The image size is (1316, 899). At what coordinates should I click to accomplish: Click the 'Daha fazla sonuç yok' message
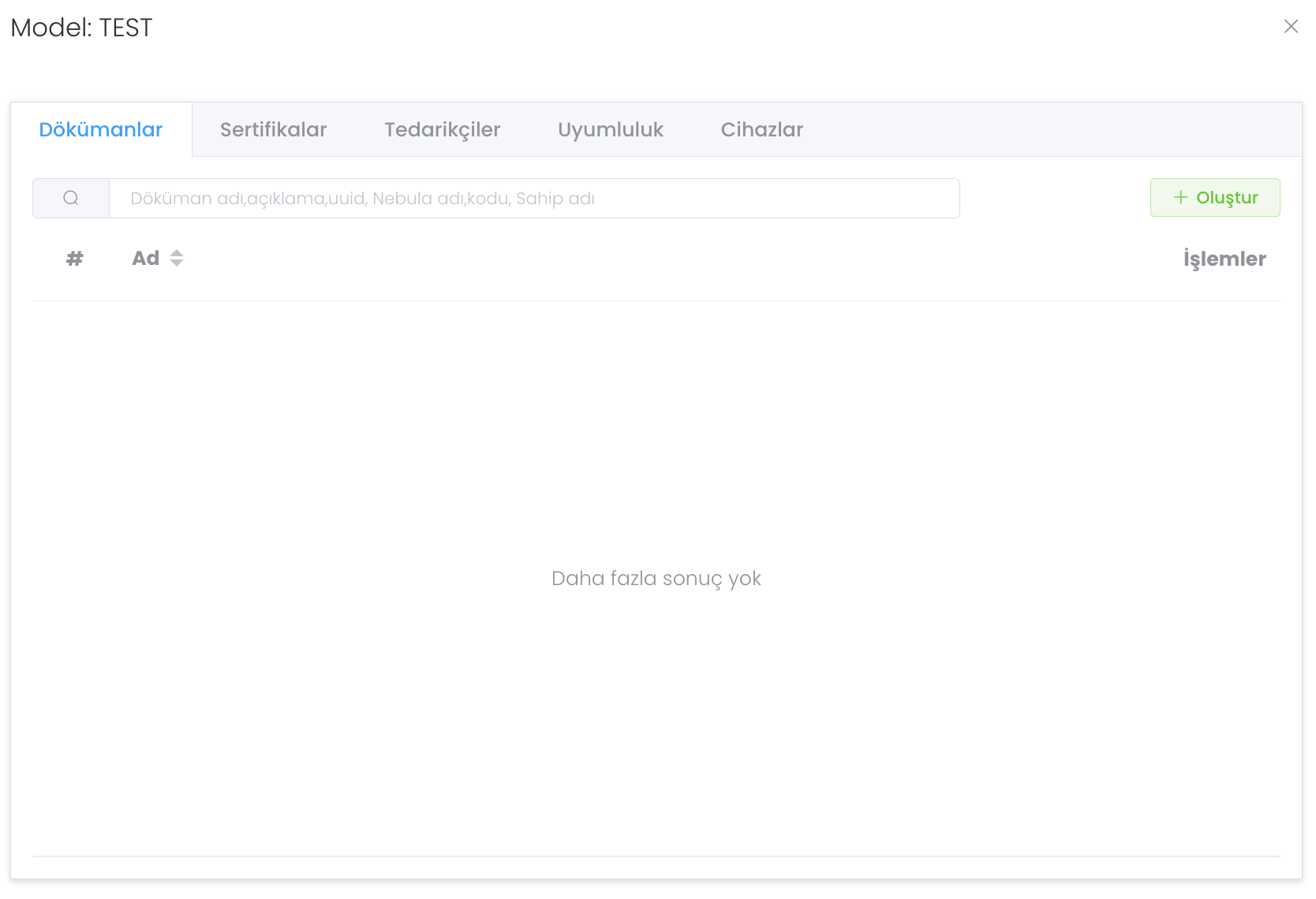pyautogui.click(x=656, y=579)
